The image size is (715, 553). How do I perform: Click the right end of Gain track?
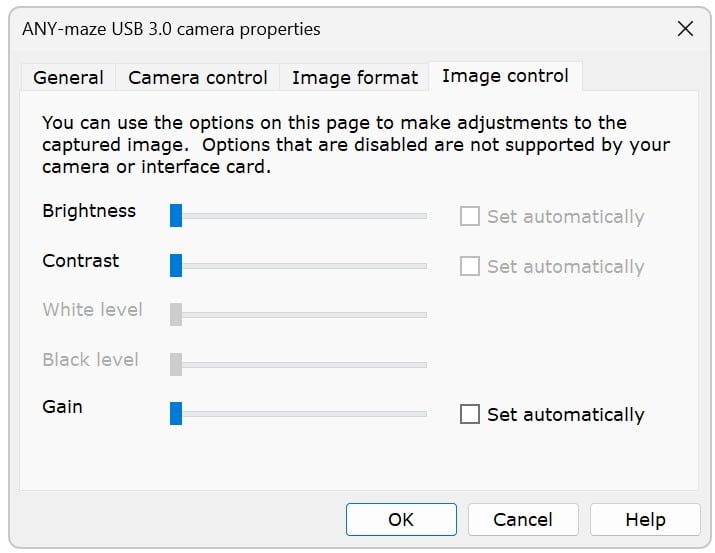point(424,413)
